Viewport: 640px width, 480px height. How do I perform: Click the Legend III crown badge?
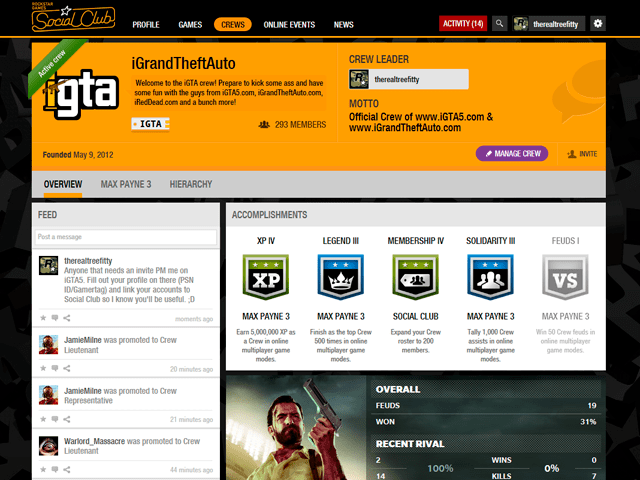click(x=341, y=277)
